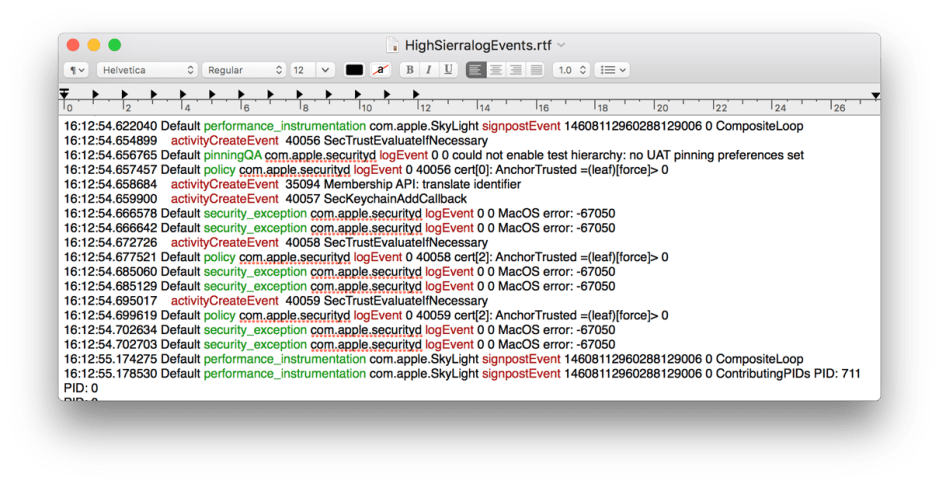
Task: Click the document file icon in title bar
Action: [x=392, y=45]
